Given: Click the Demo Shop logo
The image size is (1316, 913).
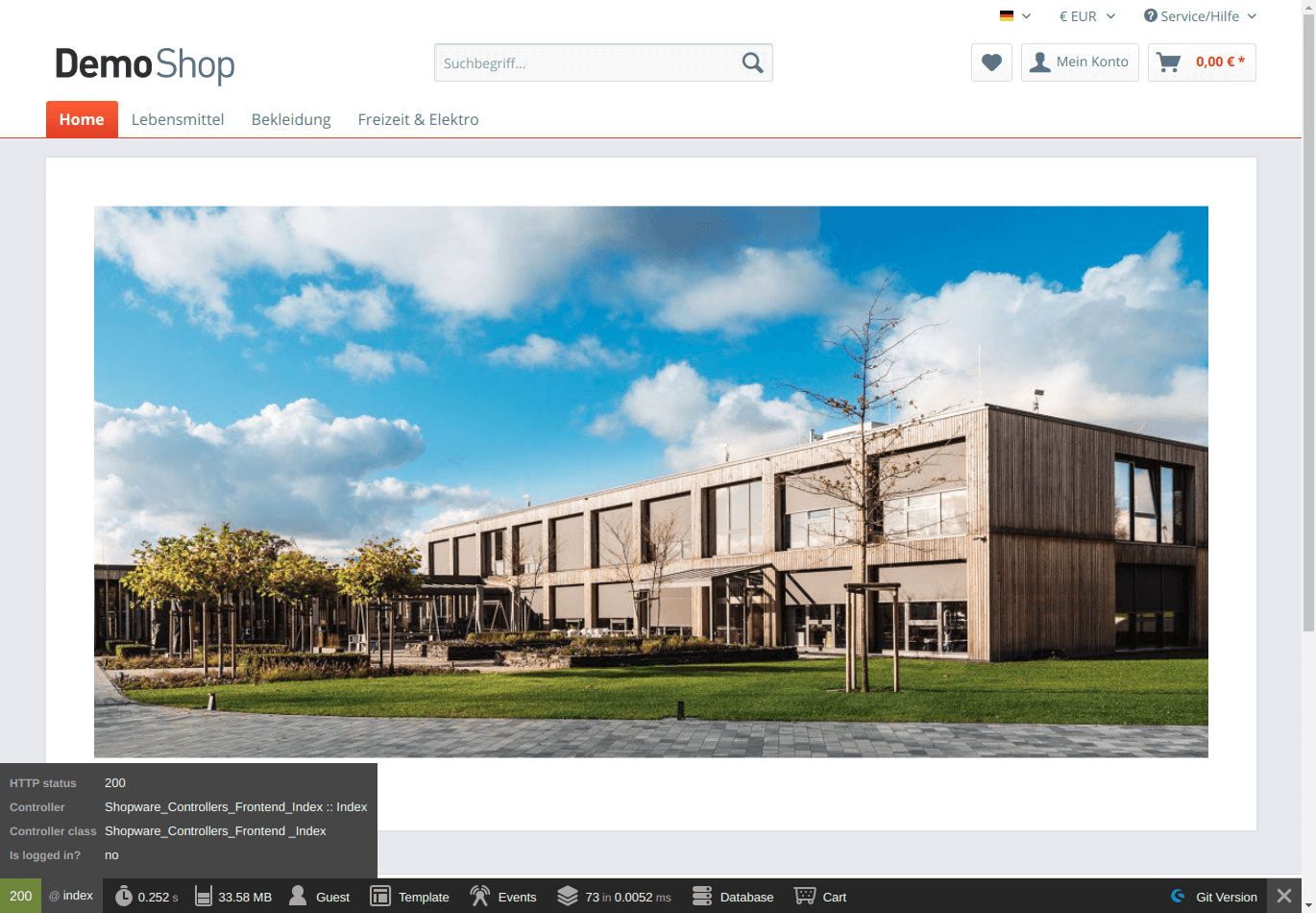Looking at the screenshot, I should (145, 64).
